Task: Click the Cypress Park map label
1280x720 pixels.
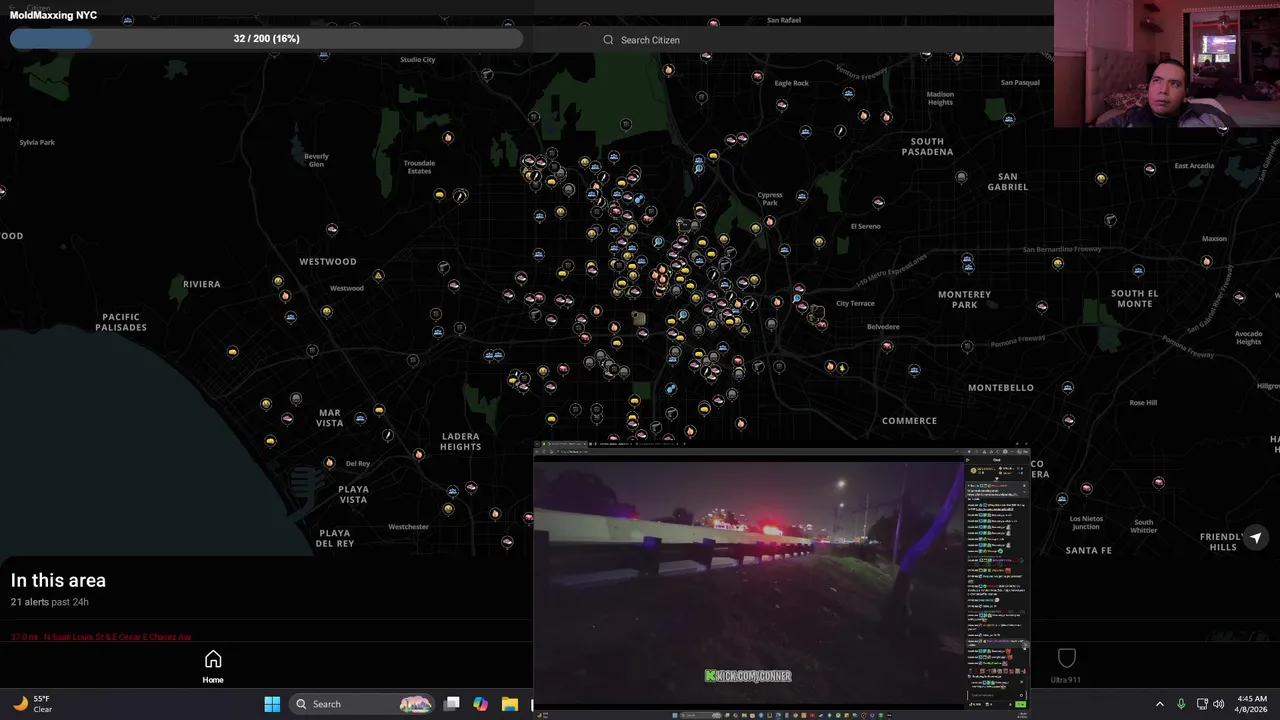Action: (770, 199)
